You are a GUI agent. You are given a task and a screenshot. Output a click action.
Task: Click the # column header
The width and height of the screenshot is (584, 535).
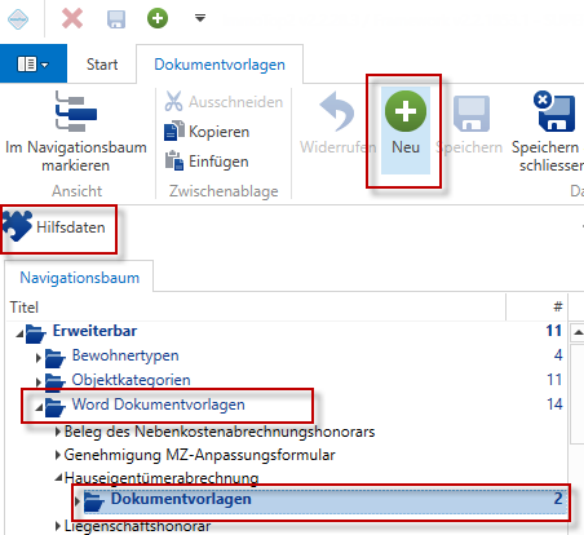click(558, 307)
